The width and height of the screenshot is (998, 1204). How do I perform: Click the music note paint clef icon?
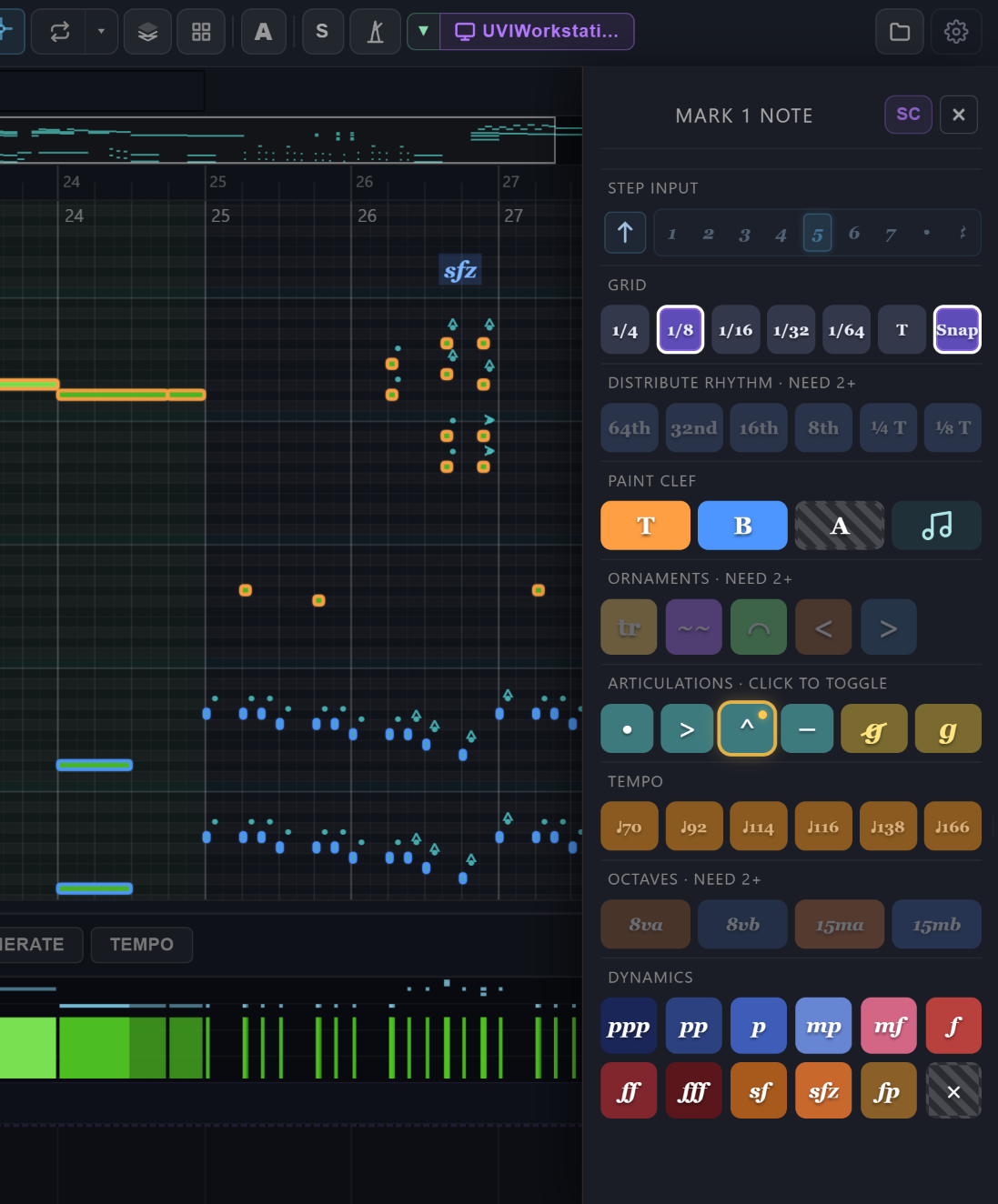pos(937,526)
